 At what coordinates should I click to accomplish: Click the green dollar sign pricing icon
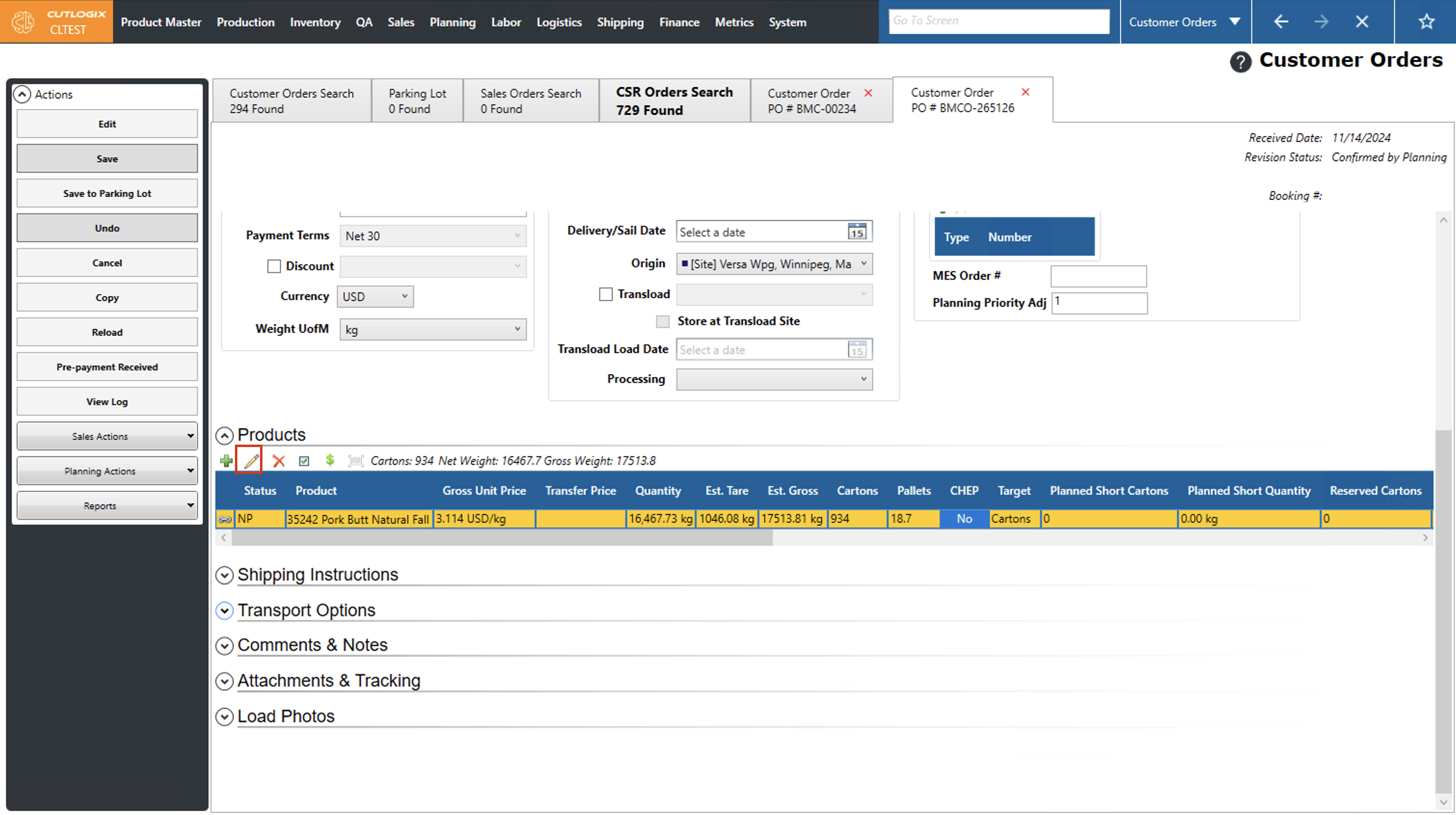click(330, 460)
